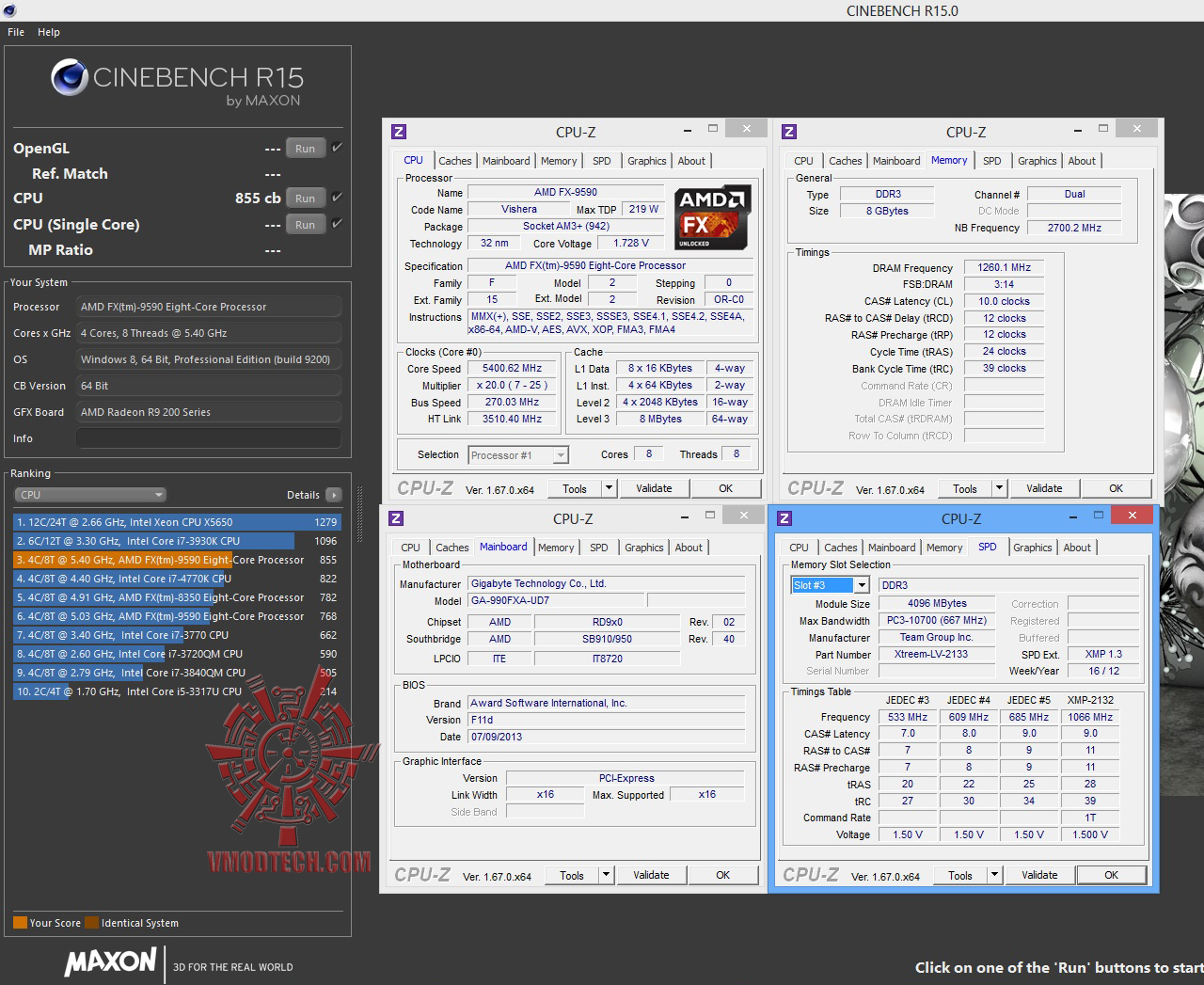Switch to Caches tab in the CPU-Z window showing the CPU tab

[455, 161]
